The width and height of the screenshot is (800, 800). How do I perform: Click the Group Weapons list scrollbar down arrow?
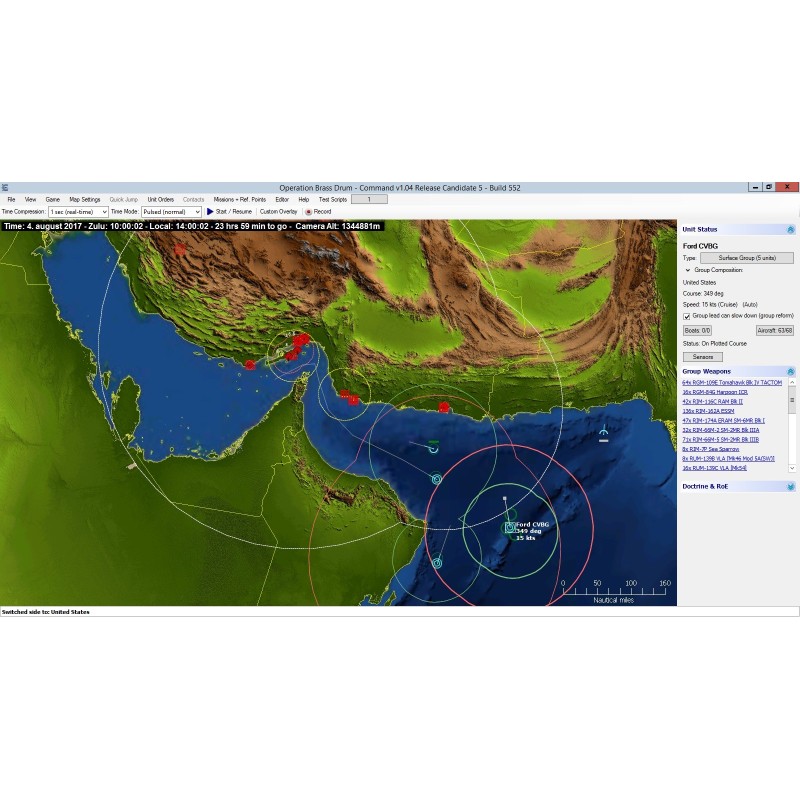point(793,467)
